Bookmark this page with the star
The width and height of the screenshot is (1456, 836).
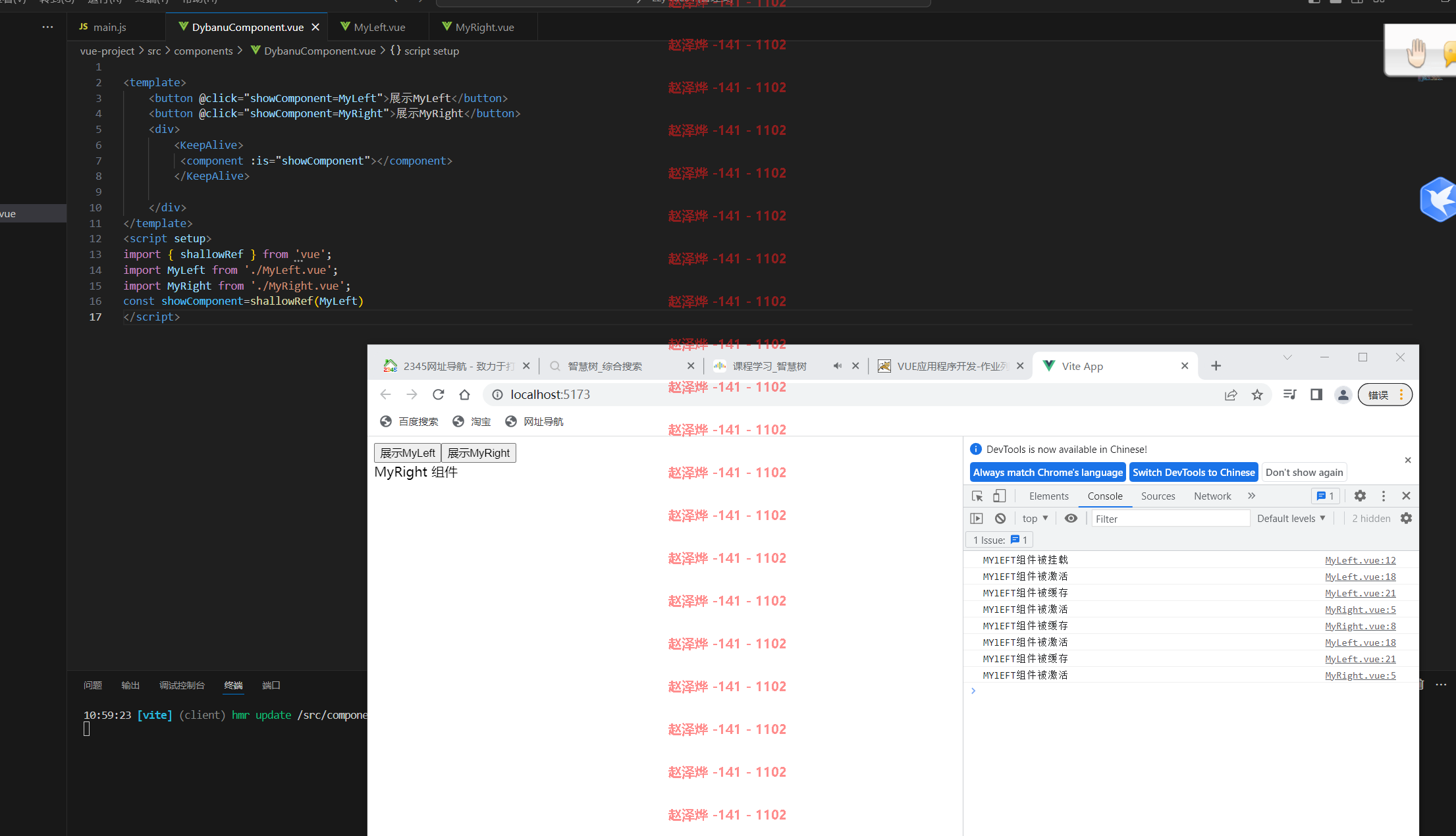[x=1257, y=394]
